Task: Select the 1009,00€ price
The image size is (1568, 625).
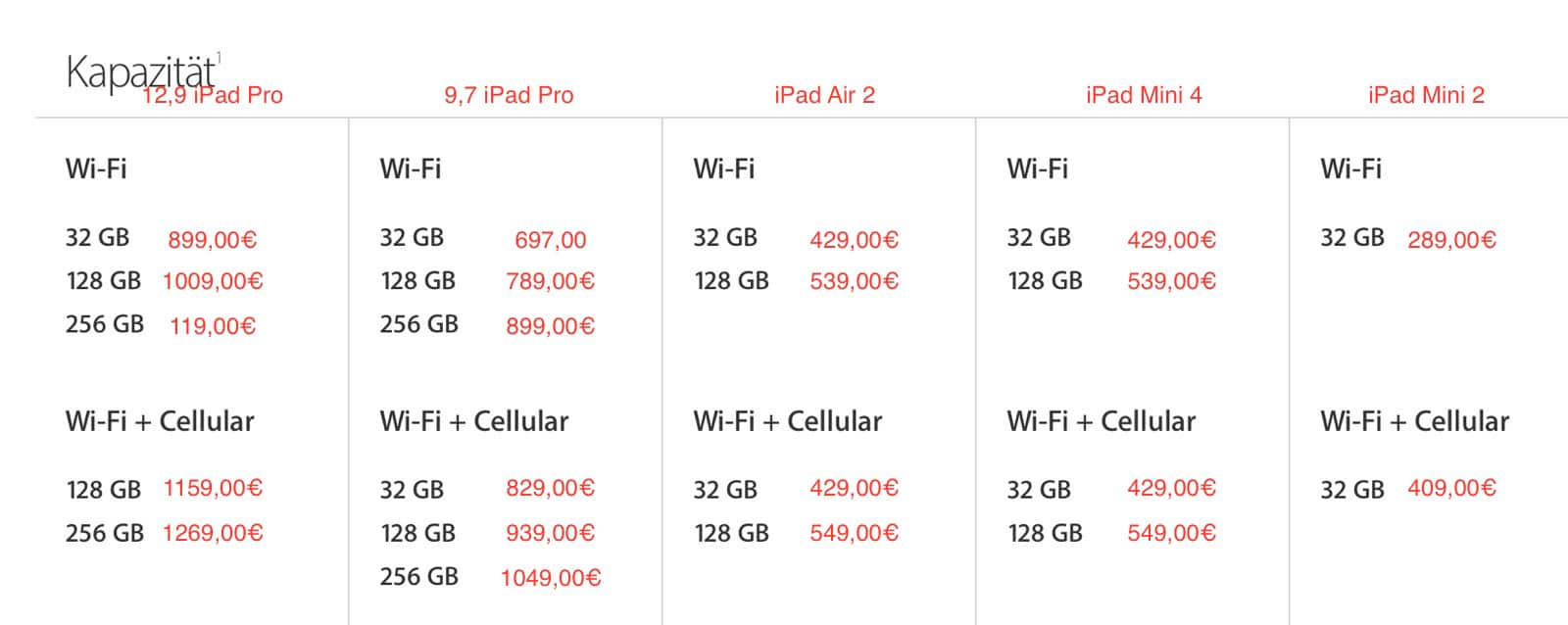Action: tap(213, 282)
